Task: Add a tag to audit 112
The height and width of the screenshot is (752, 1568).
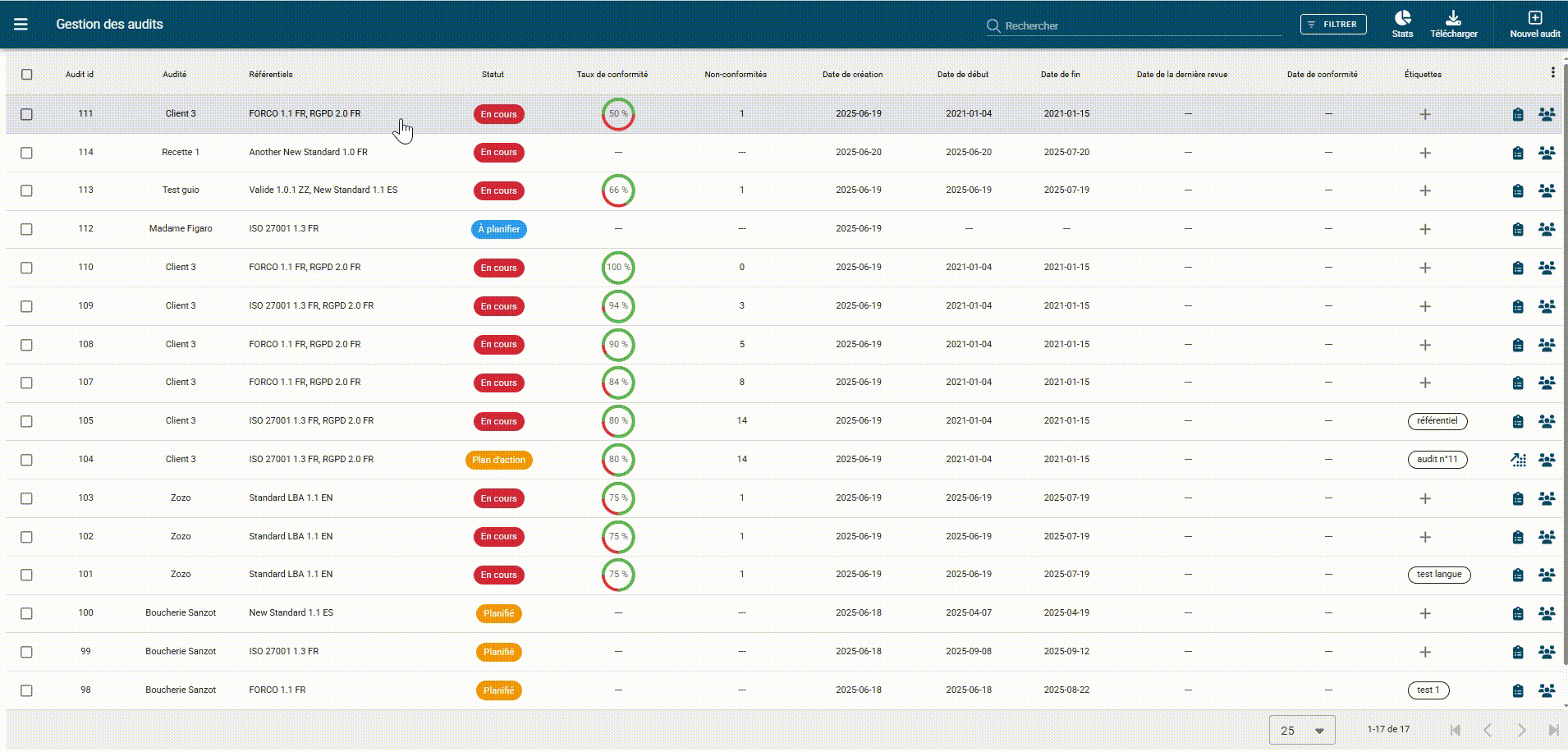Action: [1425, 229]
